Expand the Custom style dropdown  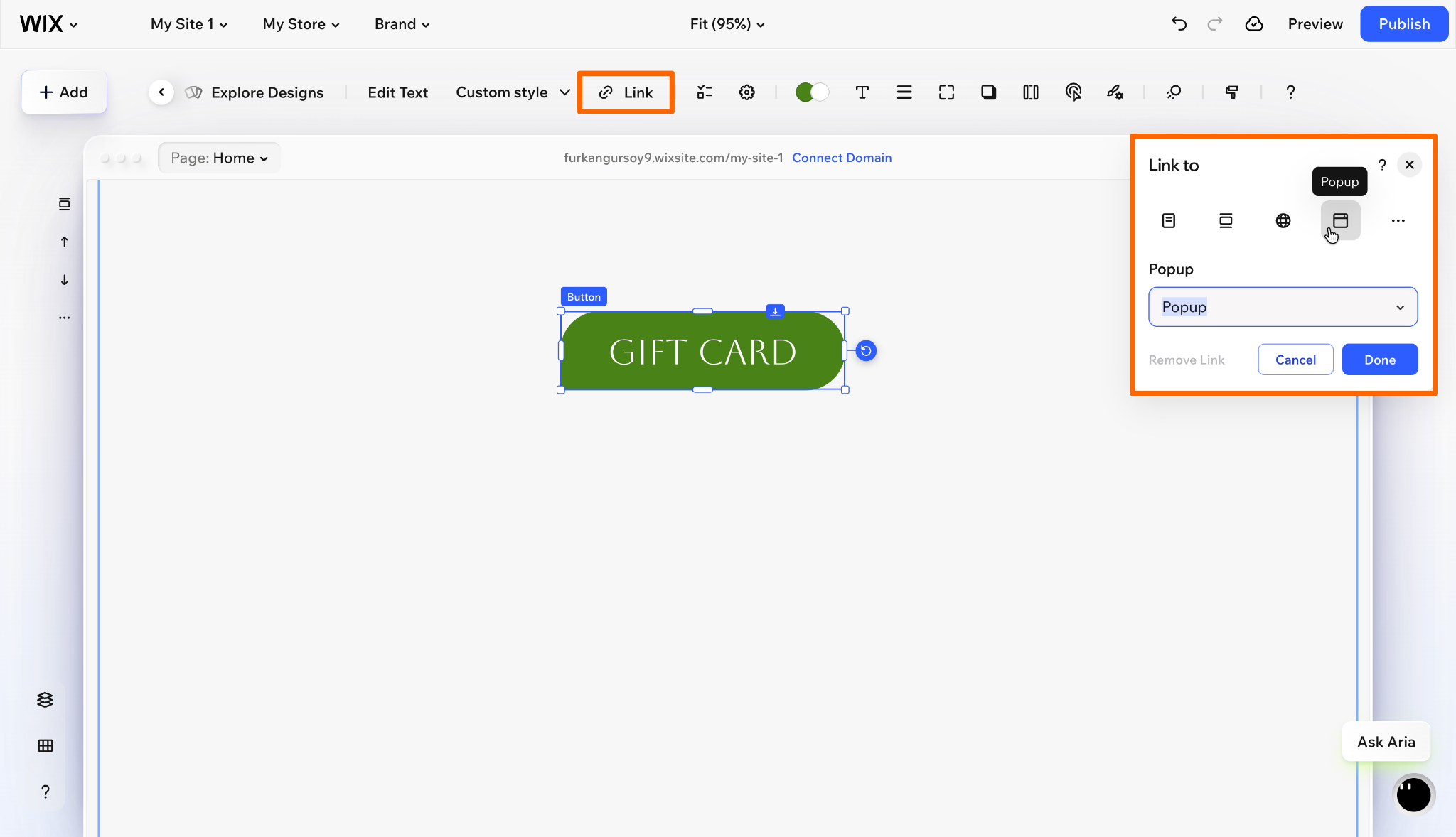click(x=513, y=92)
